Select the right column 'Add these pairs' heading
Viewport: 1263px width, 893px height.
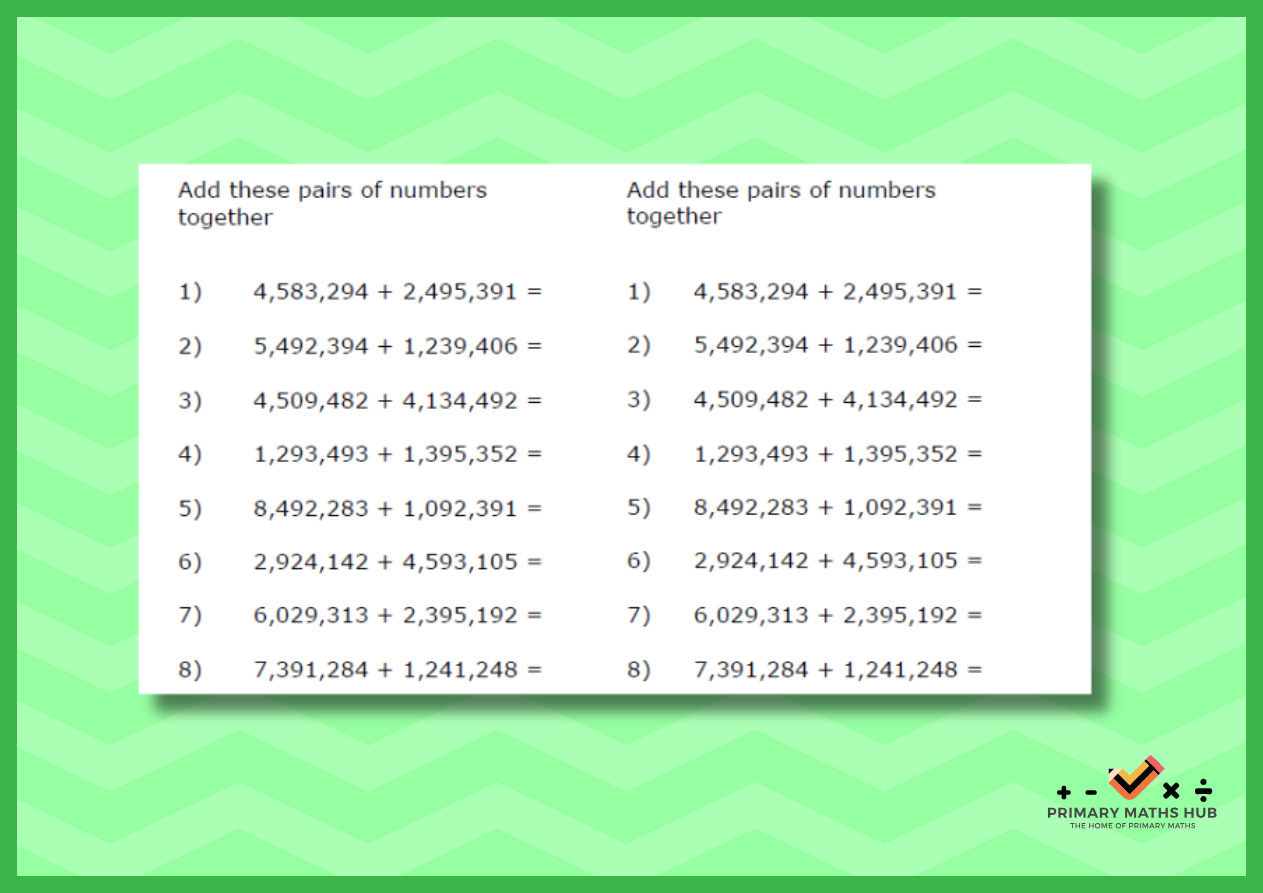(x=781, y=203)
